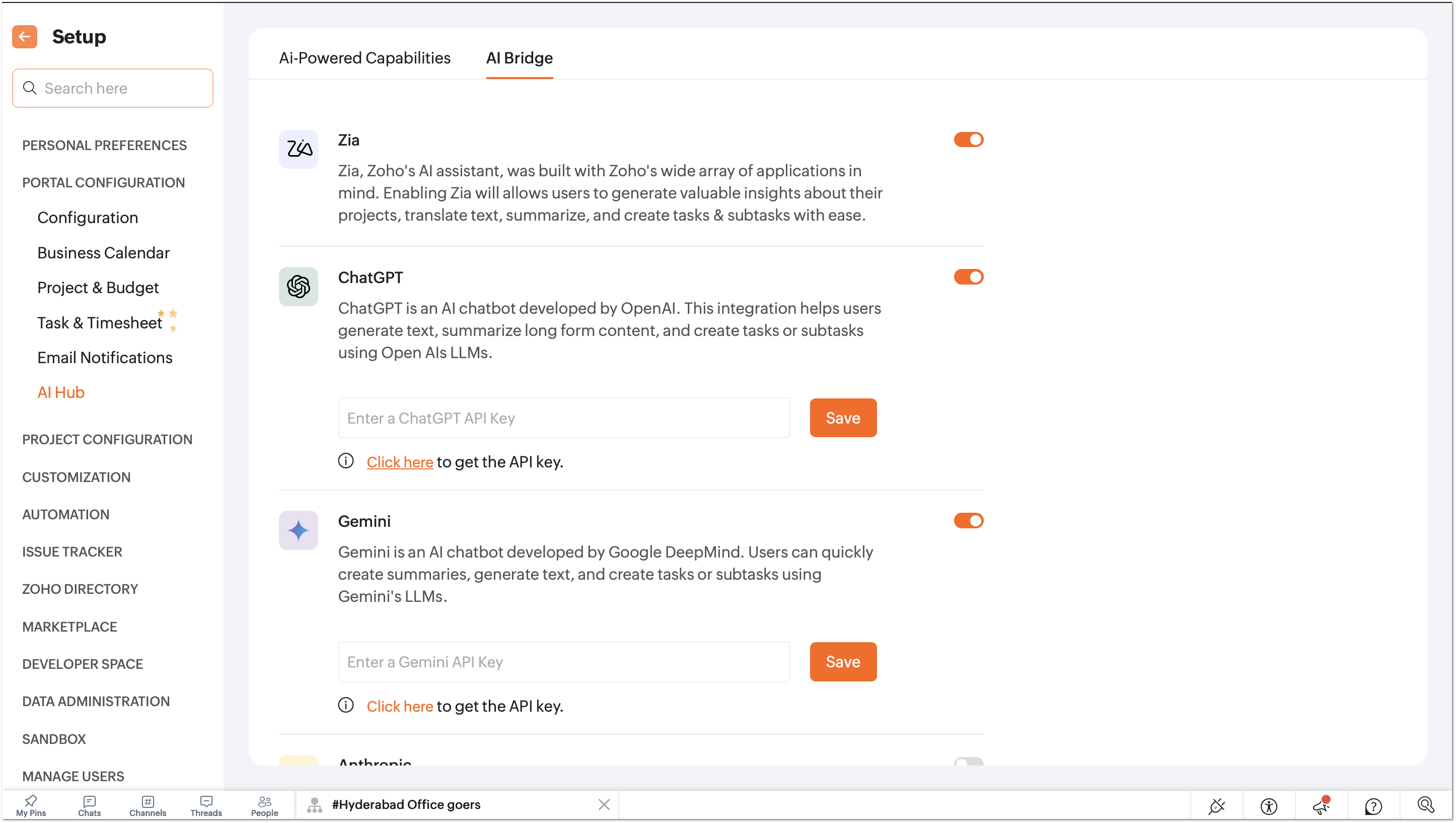Screen dimensions: 1456x823
Task: Open the Chats panel
Action: pyautogui.click(x=89, y=805)
